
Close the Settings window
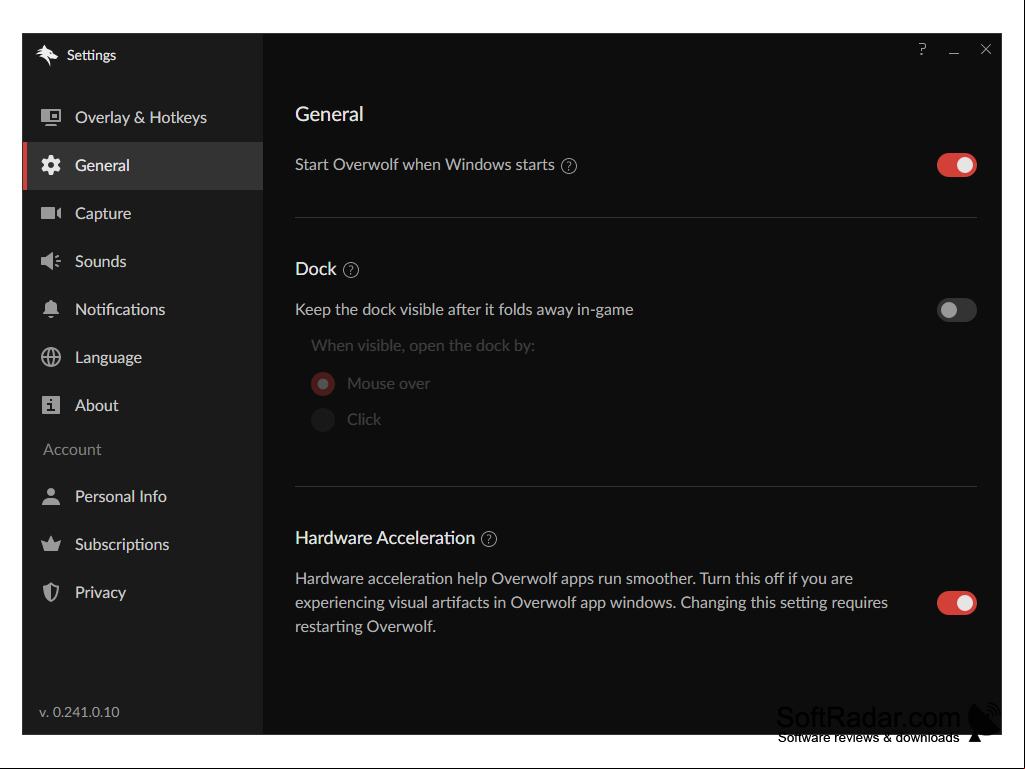point(986,49)
